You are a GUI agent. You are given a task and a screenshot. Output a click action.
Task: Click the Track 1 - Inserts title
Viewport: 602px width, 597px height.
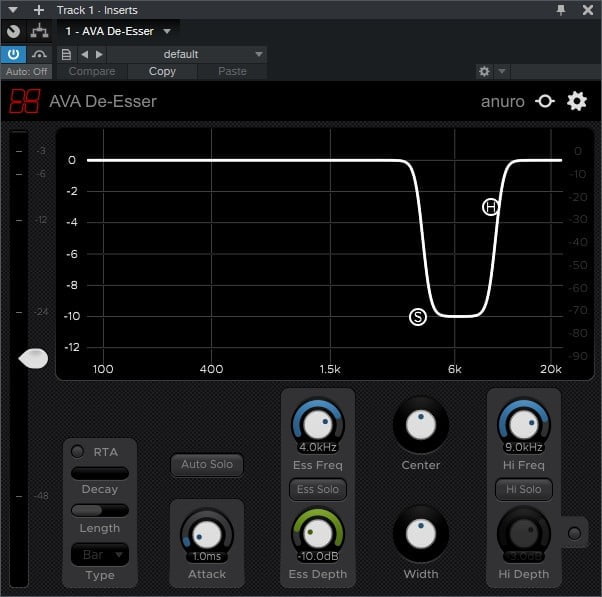[97, 10]
